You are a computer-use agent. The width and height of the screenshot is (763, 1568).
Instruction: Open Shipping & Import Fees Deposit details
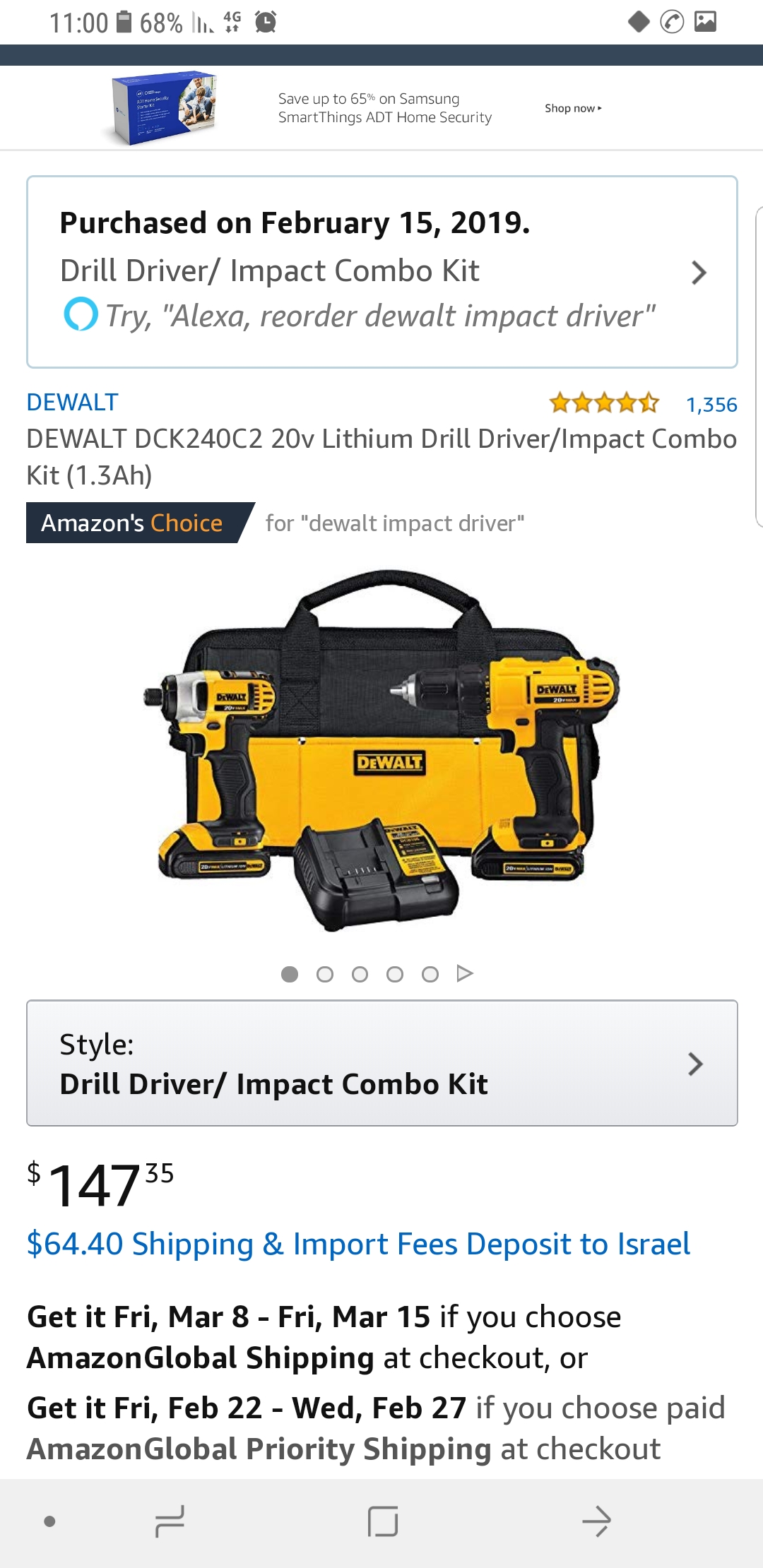(x=358, y=1244)
